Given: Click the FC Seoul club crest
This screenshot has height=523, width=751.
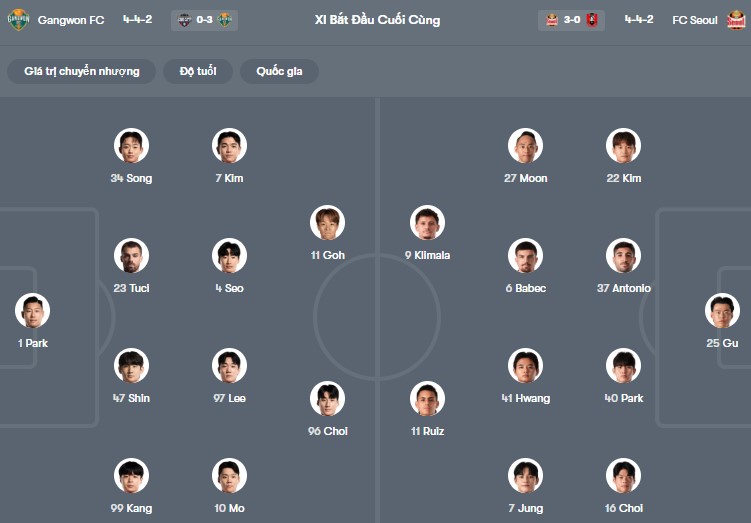Looking at the screenshot, I should 736,20.
